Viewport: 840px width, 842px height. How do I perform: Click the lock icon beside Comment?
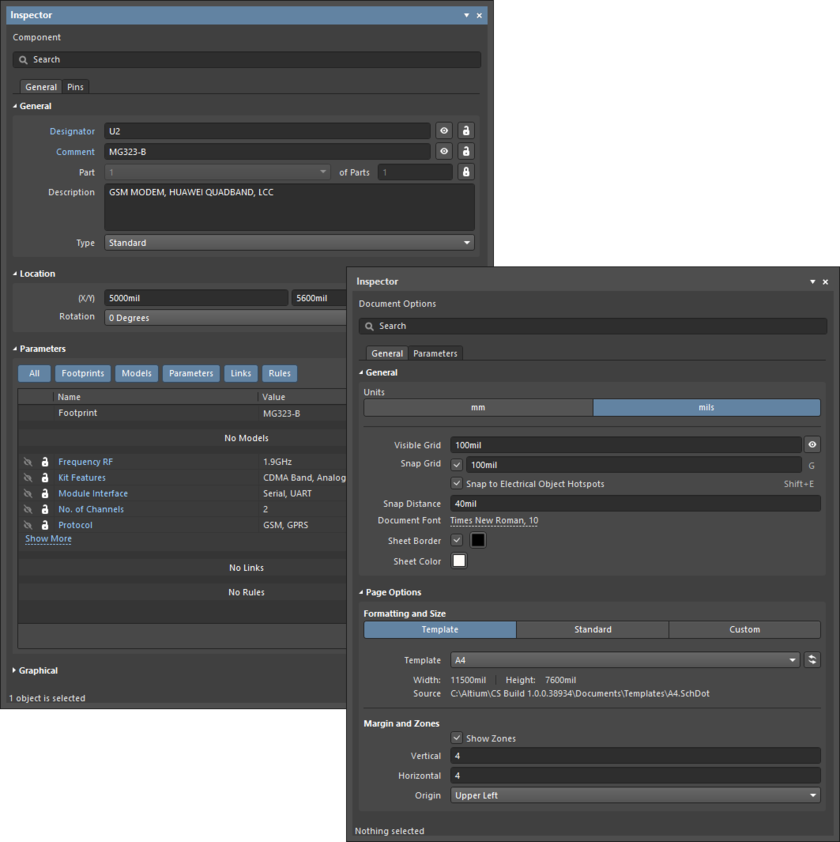click(465, 152)
